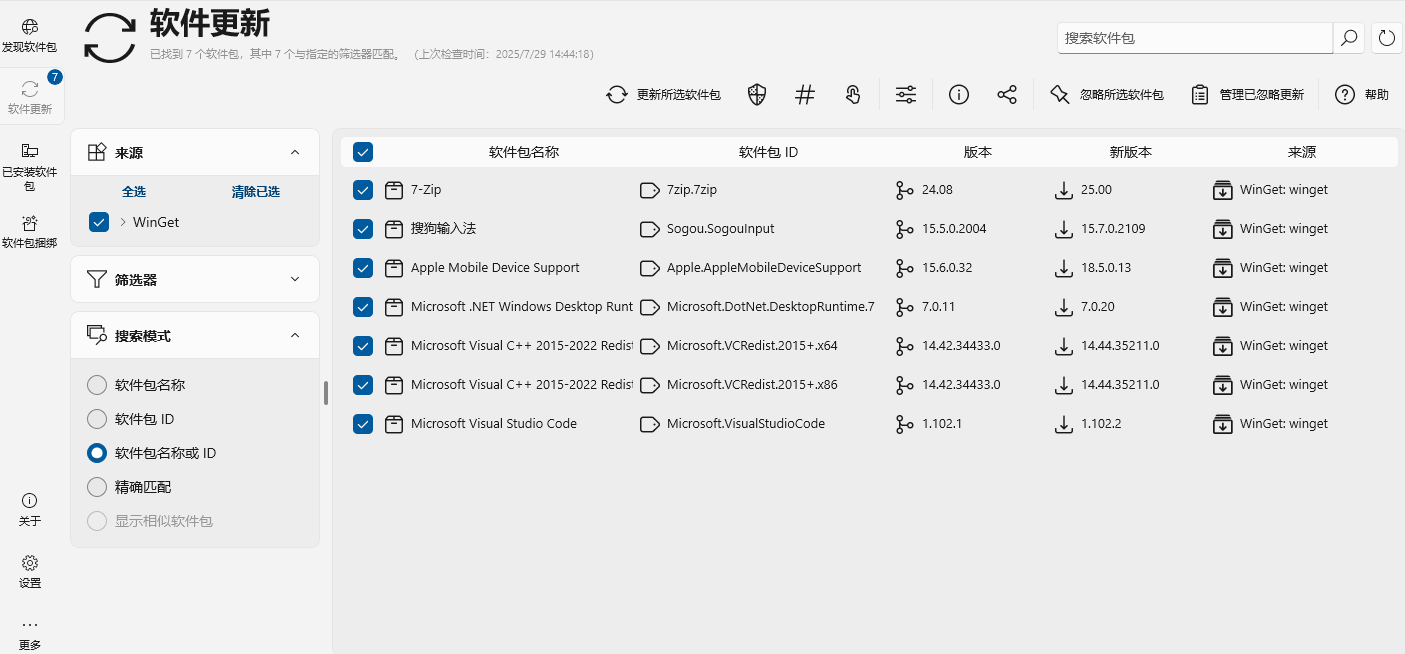Viewport: 1405px width, 654px height.
Task: Expand the WinGet source tree arrow
Action: pos(123,222)
